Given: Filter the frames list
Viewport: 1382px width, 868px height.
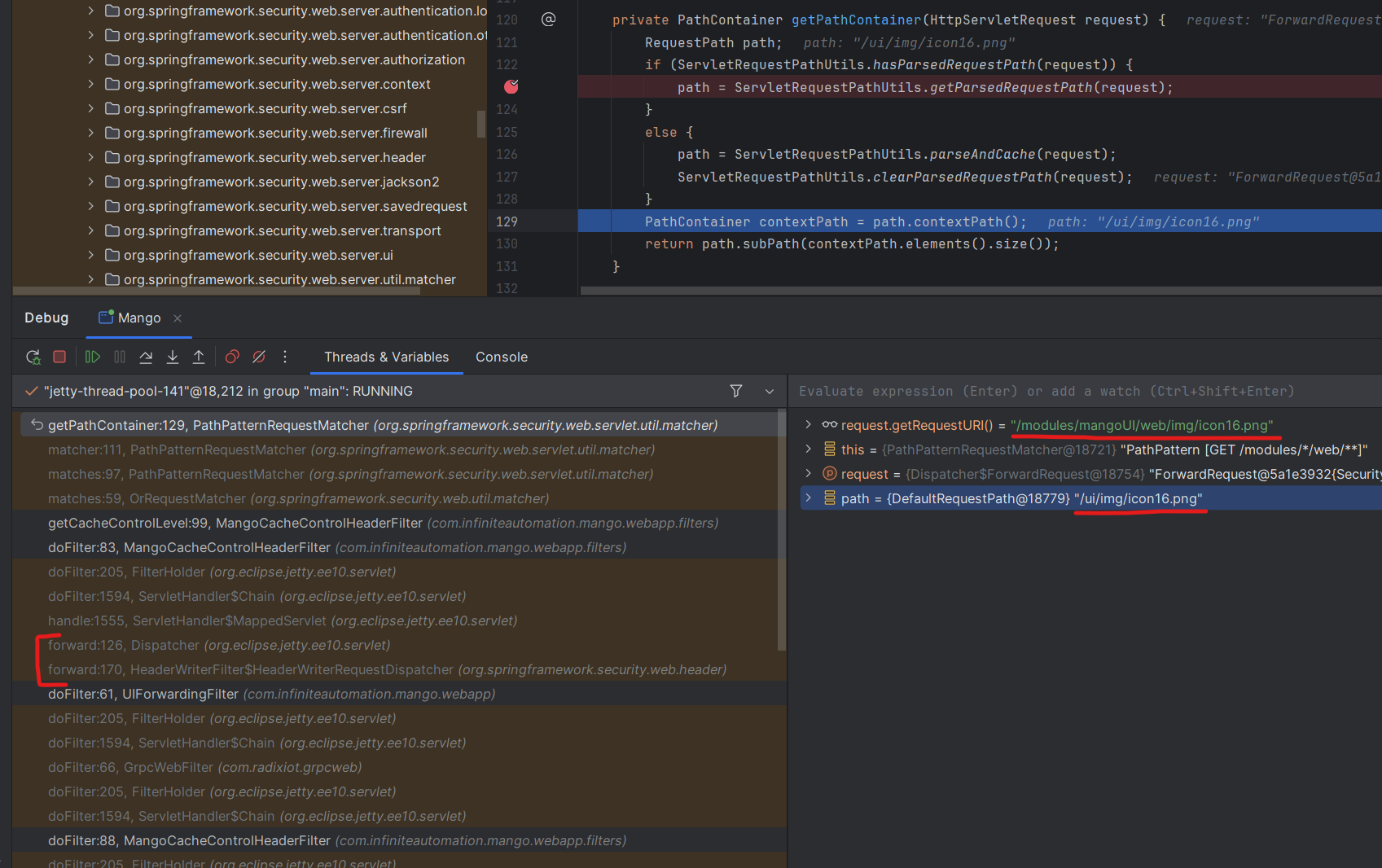Looking at the screenshot, I should [736, 391].
